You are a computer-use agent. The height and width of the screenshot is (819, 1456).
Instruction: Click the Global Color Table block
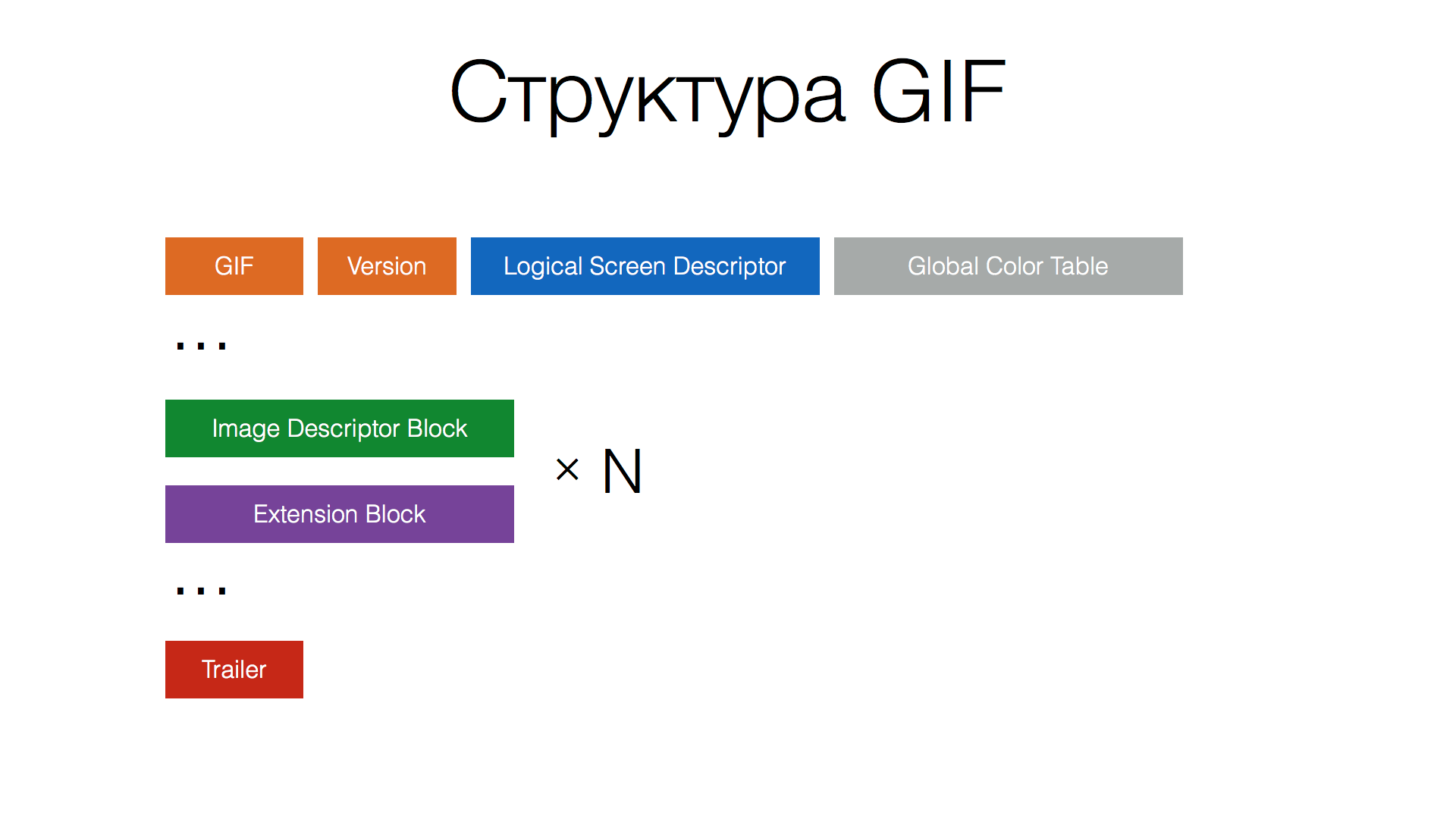(x=1008, y=266)
